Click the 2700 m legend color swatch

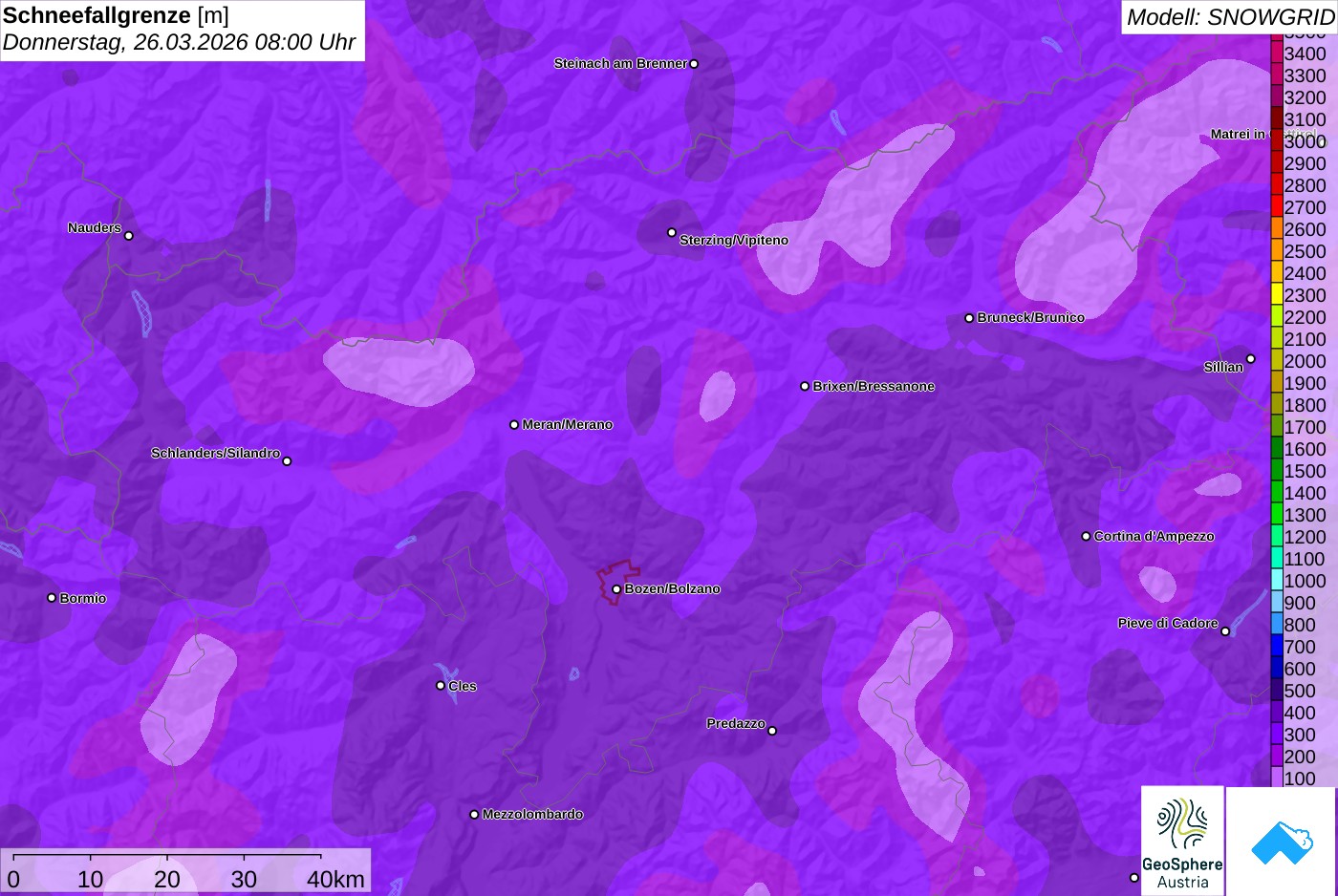tap(1277, 207)
